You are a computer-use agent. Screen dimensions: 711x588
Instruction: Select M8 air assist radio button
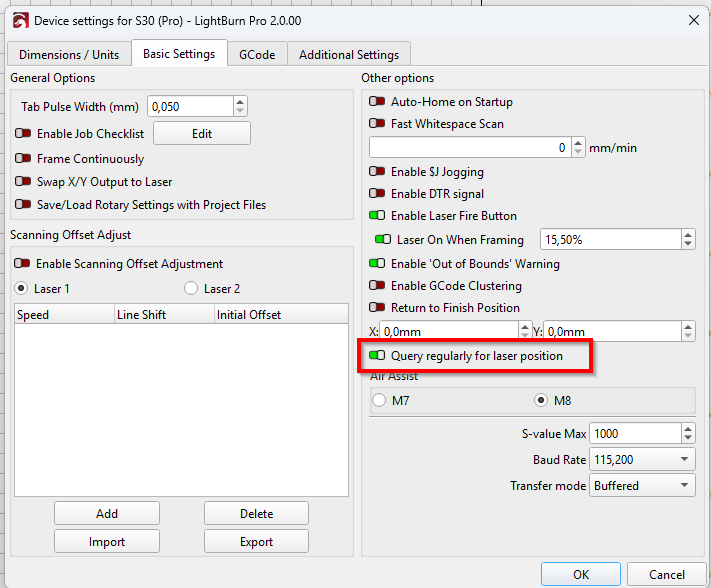(541, 400)
